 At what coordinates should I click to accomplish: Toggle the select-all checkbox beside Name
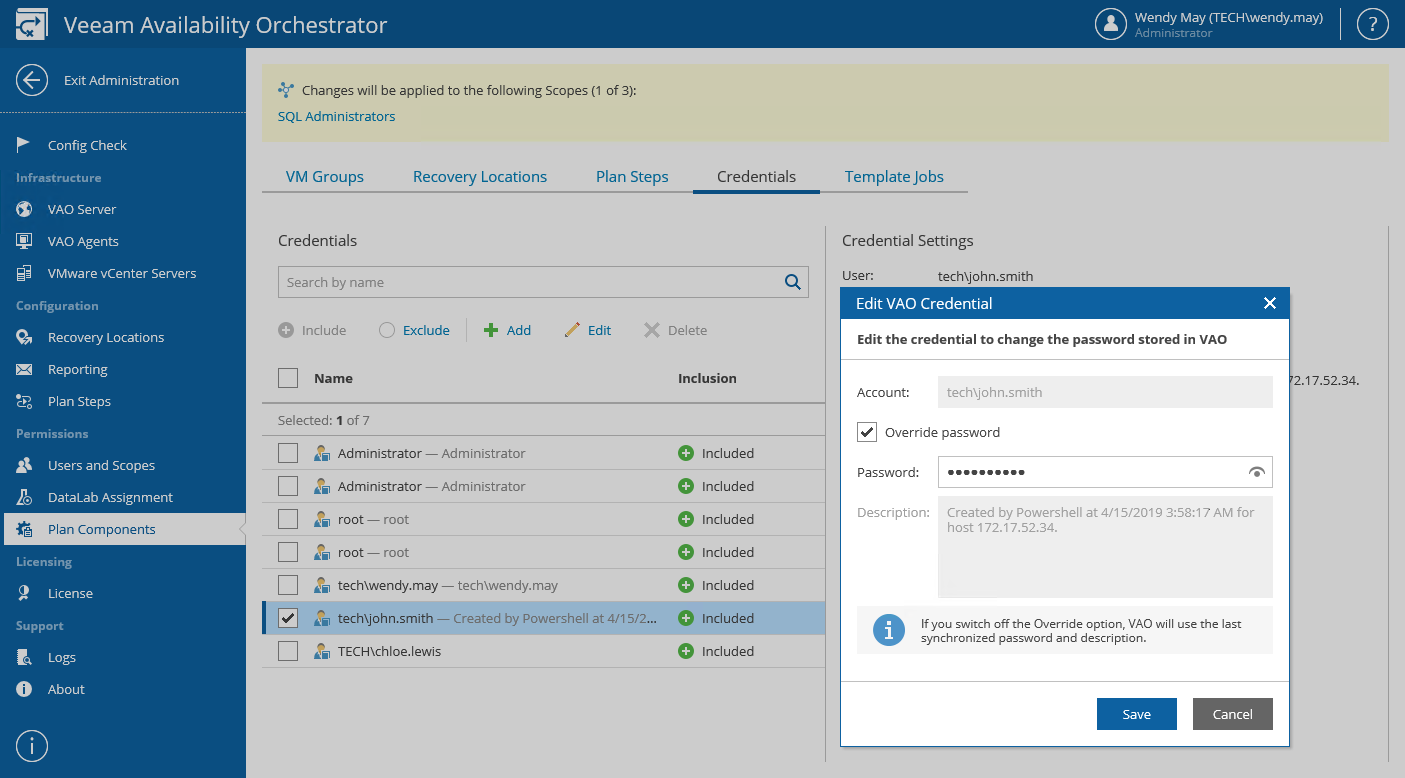pos(288,378)
